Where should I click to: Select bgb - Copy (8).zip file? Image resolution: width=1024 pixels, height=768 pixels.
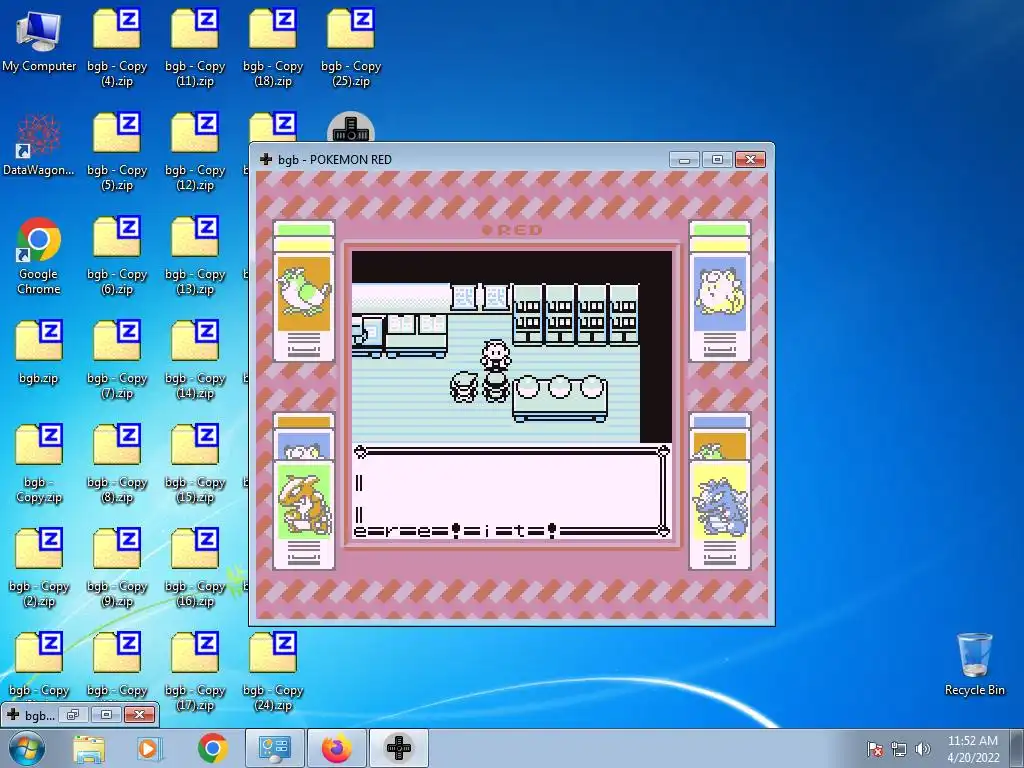pos(117,464)
